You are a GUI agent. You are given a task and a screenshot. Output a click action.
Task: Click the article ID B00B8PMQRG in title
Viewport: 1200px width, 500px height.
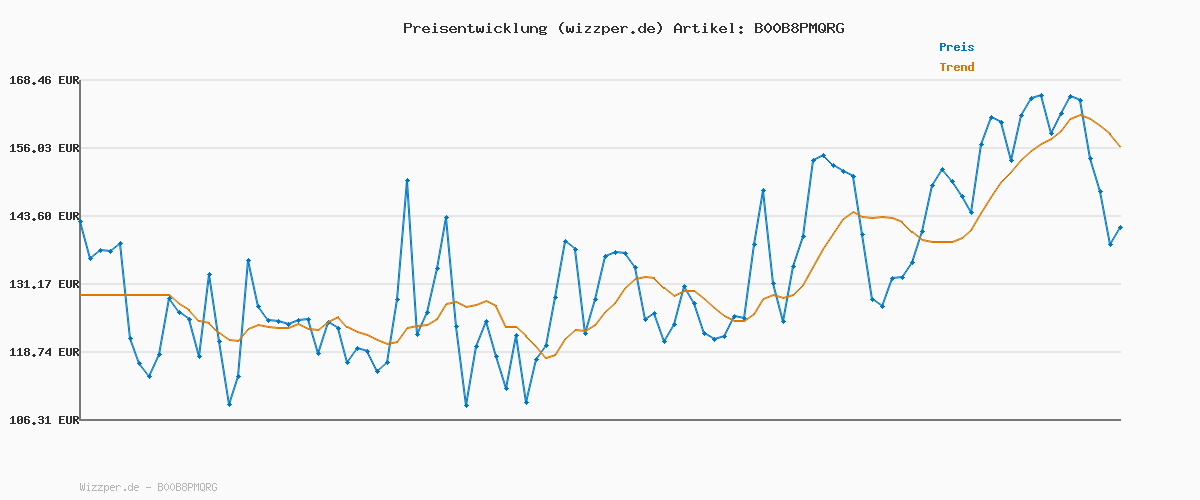click(798, 28)
